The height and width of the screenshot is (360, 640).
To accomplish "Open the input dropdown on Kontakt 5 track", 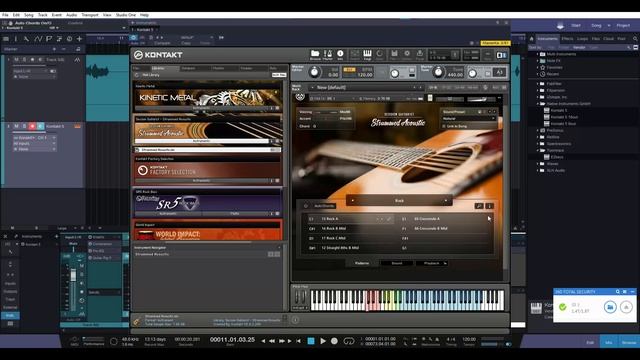I will click(x=35, y=144).
